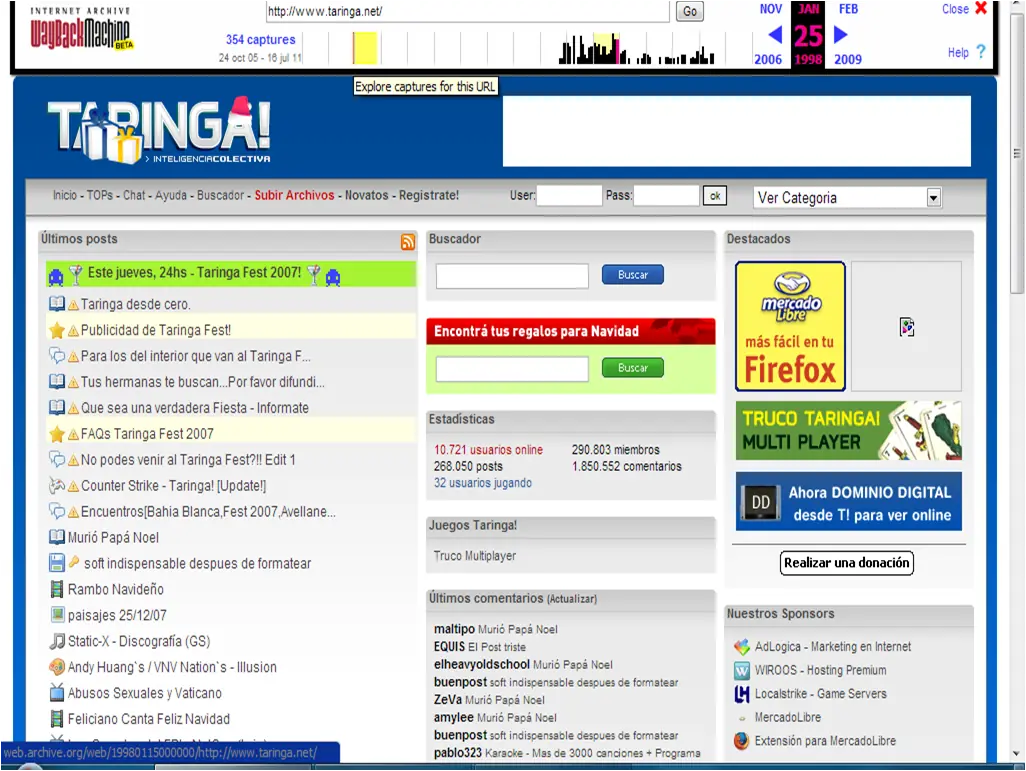1026x771 pixels.
Task: Focus the Wayback URL input field
Action: 468,11
